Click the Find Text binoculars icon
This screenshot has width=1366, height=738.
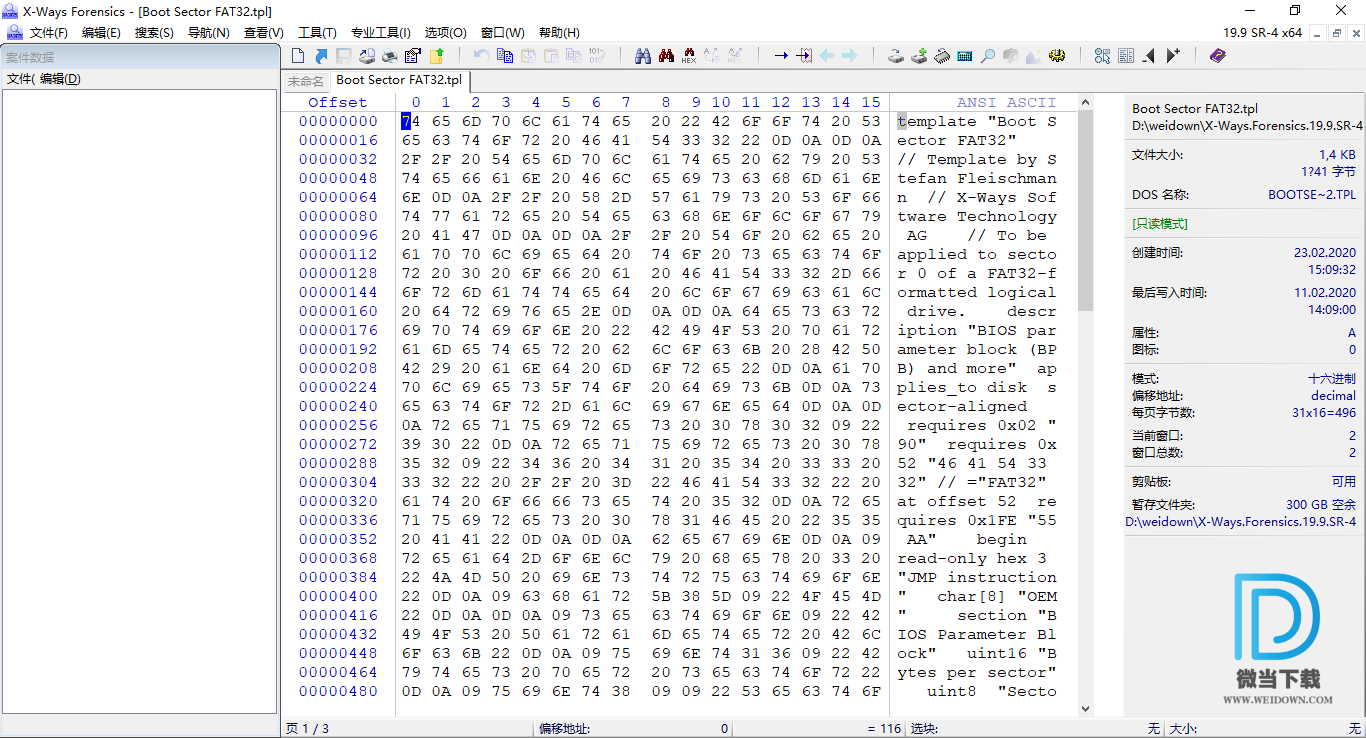[643, 56]
